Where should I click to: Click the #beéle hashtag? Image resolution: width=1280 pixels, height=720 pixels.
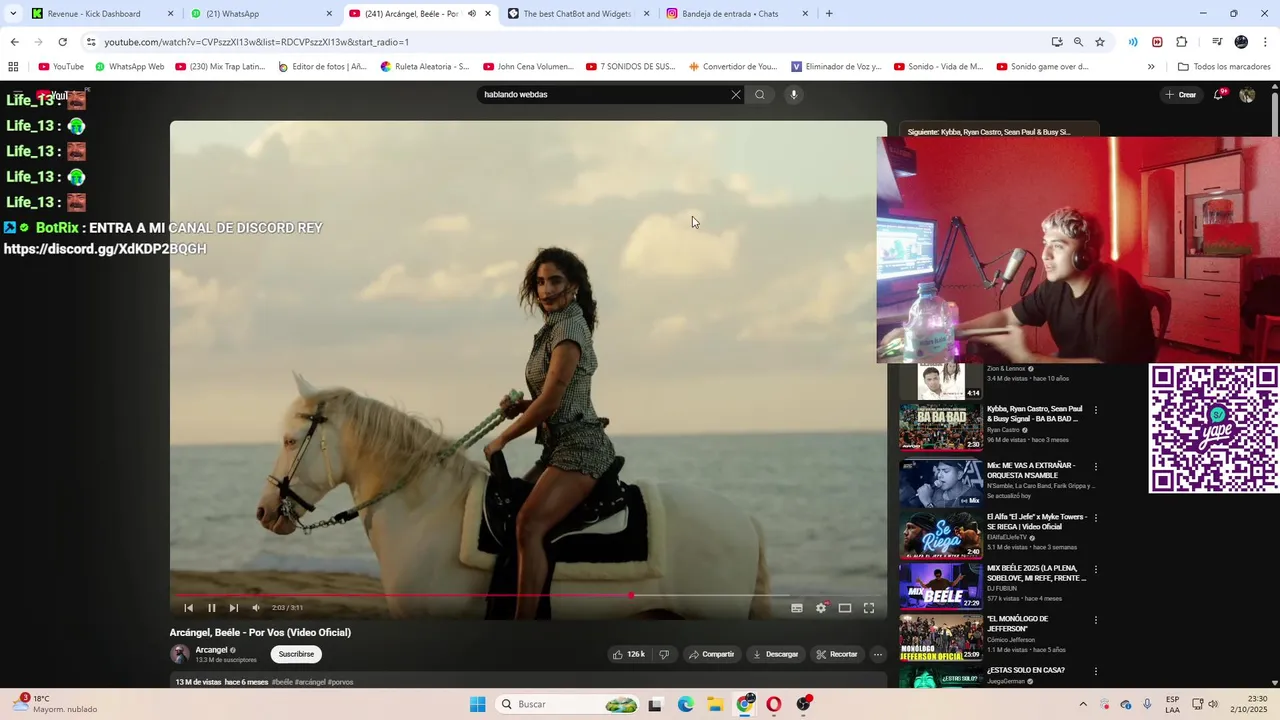[282, 682]
